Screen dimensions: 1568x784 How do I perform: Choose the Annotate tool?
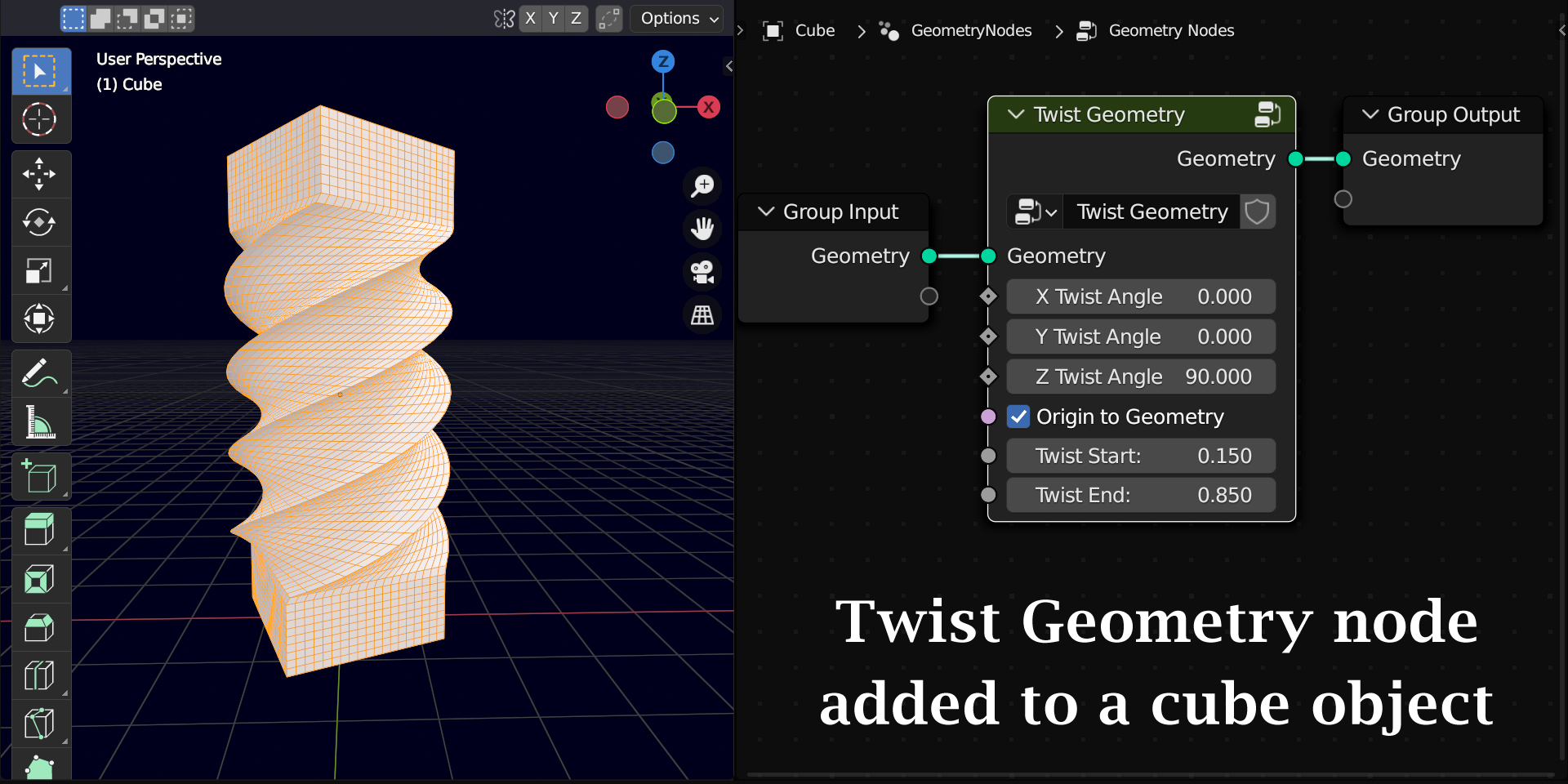click(40, 374)
